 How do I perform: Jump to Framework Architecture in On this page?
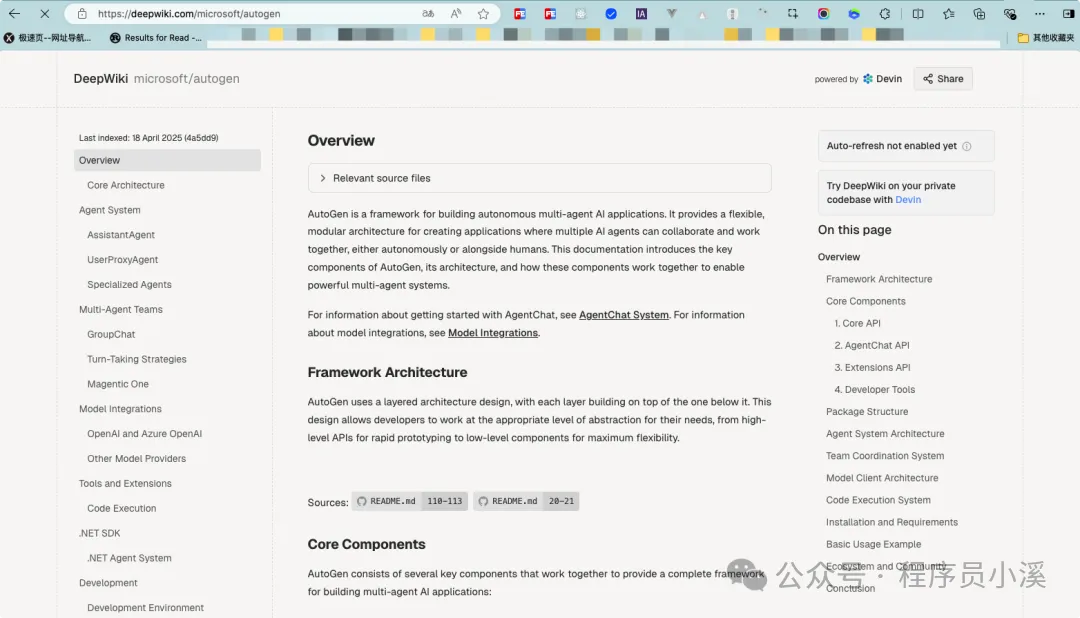879,279
